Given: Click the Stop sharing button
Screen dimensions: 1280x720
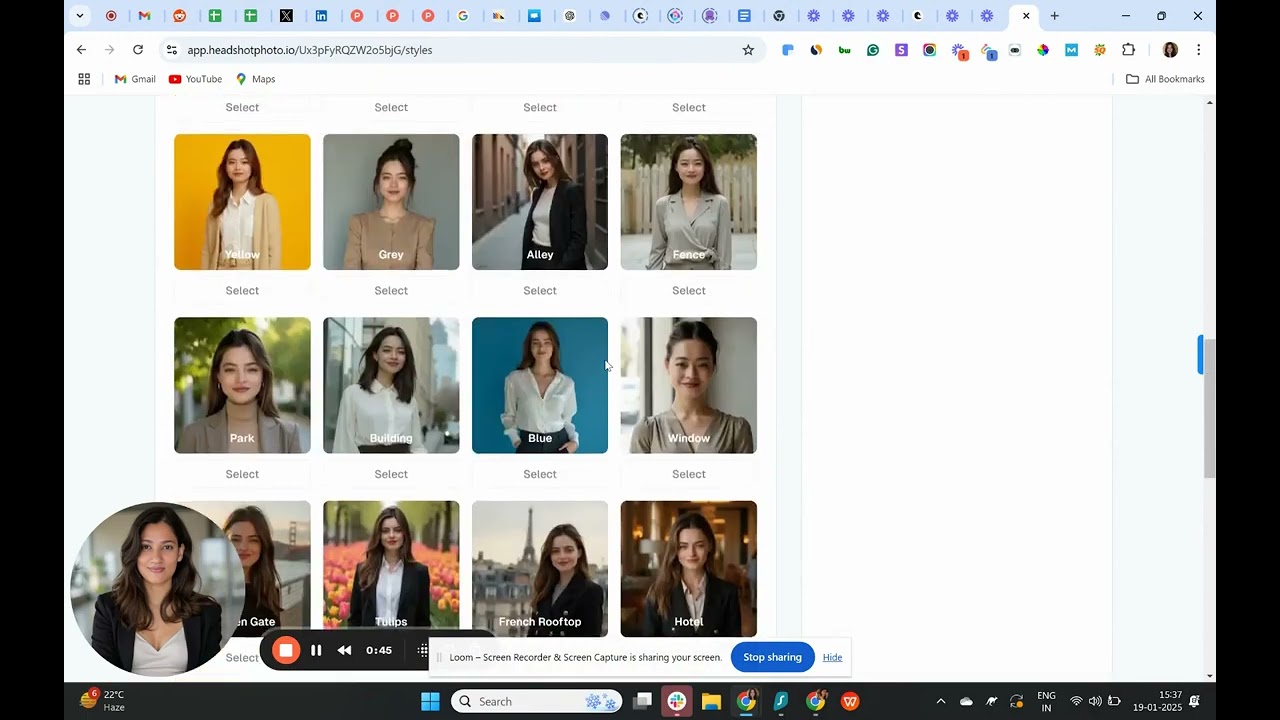Looking at the screenshot, I should tap(772, 657).
